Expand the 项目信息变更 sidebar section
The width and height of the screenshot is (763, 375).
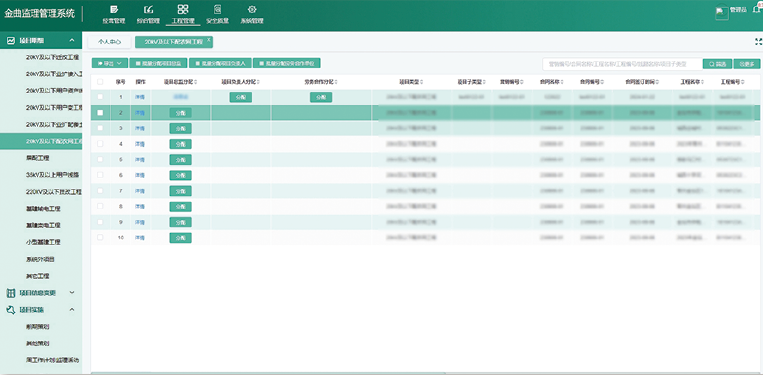(41, 293)
